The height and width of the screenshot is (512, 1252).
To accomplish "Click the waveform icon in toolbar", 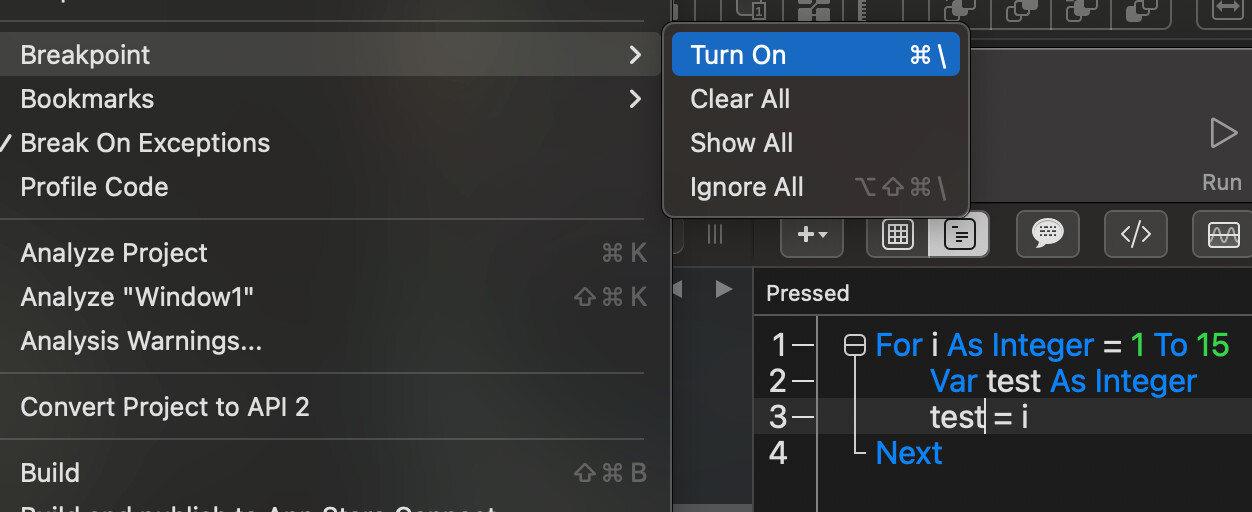I will (1223, 234).
